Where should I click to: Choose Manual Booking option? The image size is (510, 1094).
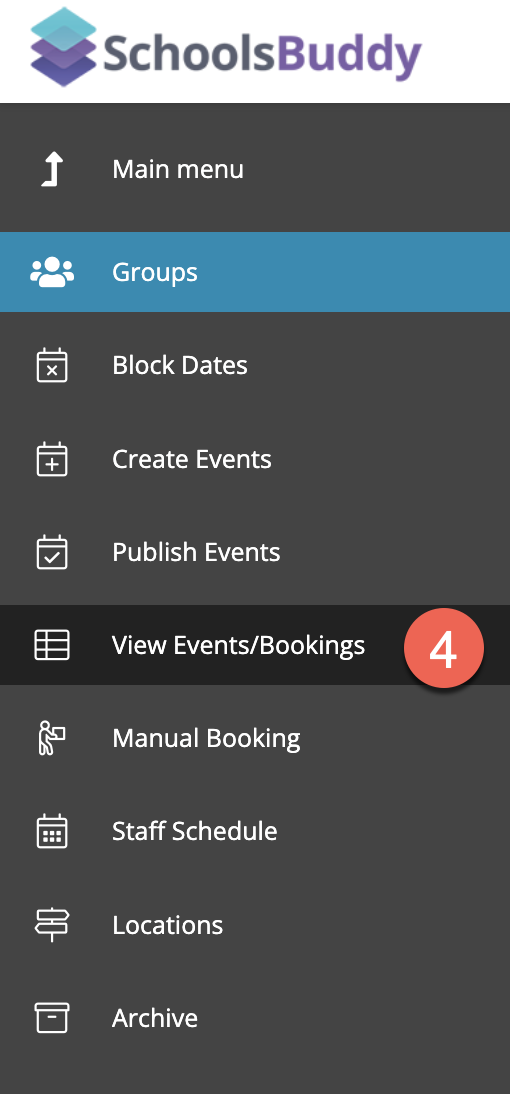(255, 738)
